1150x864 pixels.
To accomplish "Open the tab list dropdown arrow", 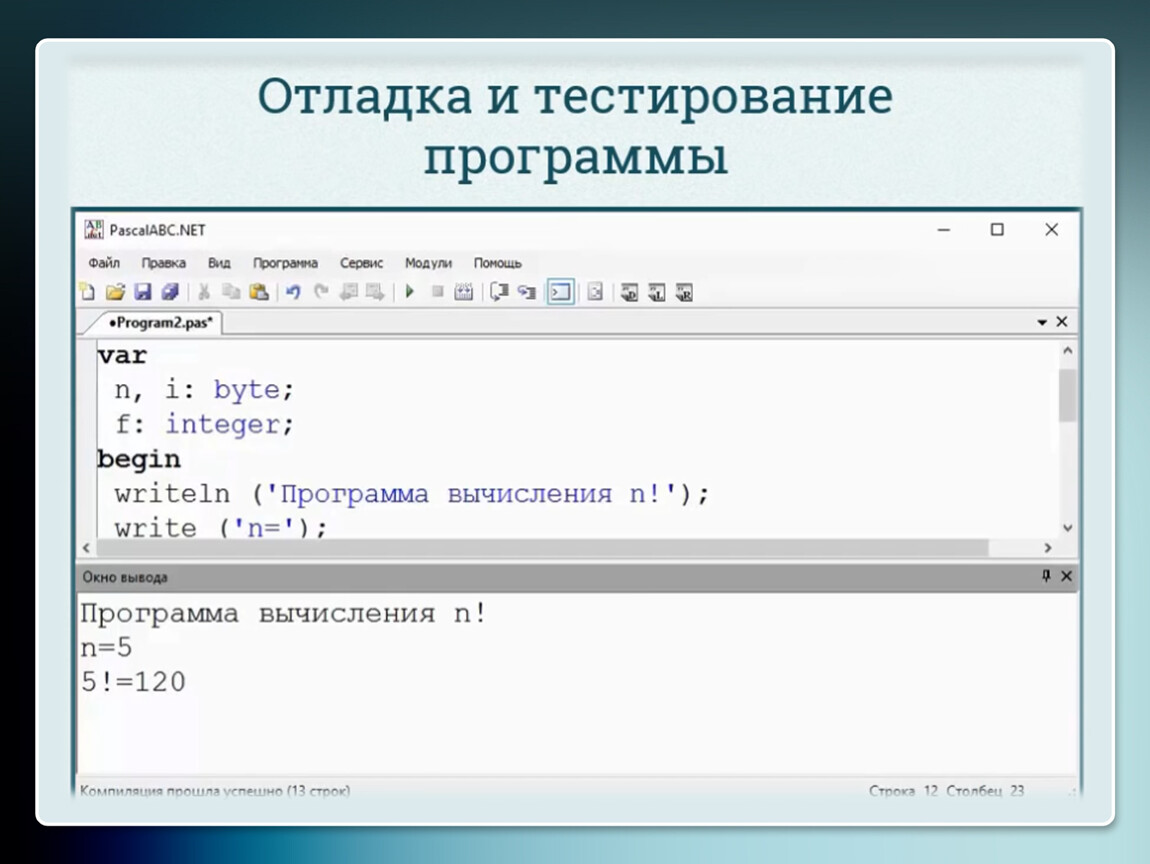I will pyautogui.click(x=1042, y=322).
